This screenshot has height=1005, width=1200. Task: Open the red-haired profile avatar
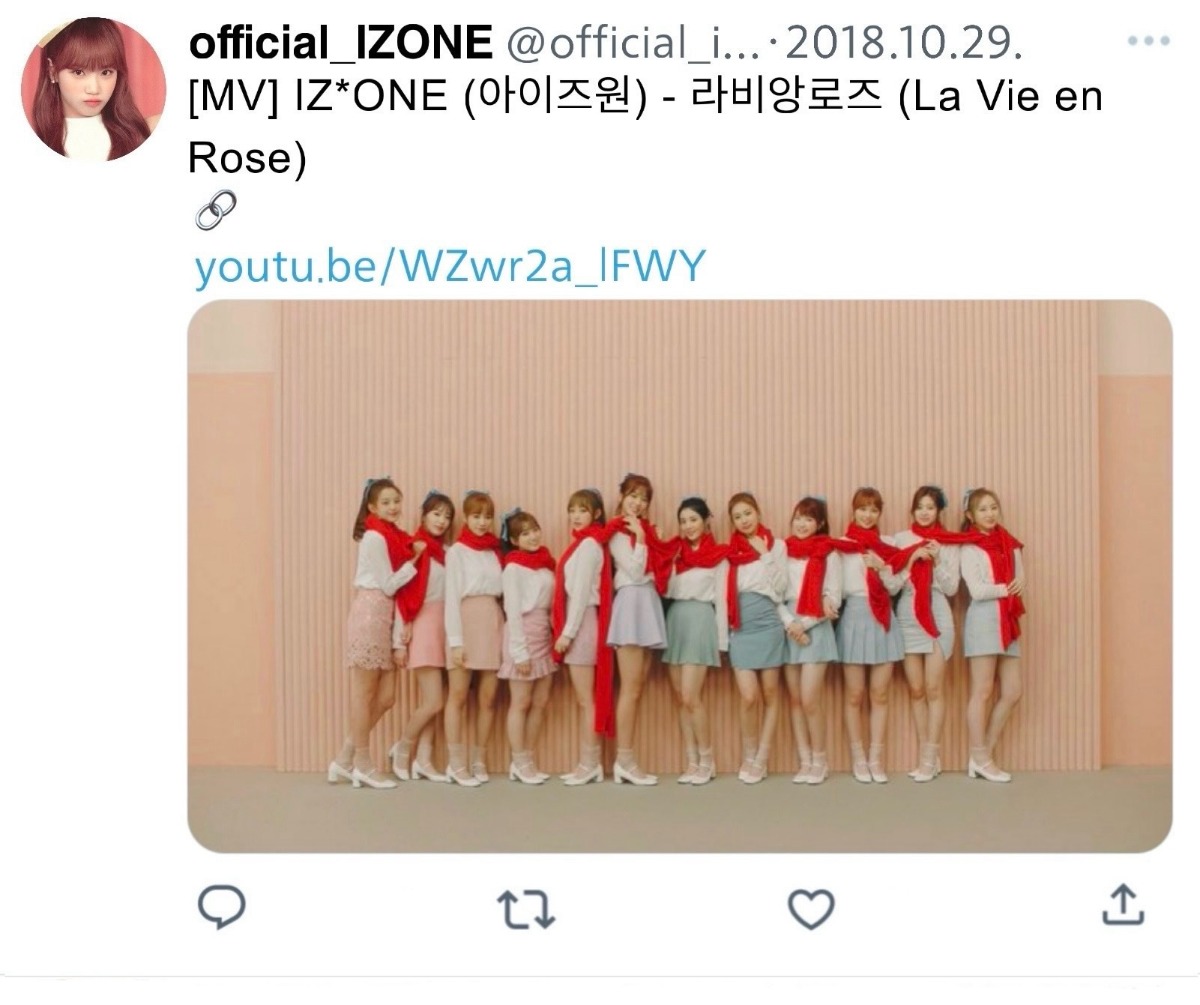(x=94, y=89)
